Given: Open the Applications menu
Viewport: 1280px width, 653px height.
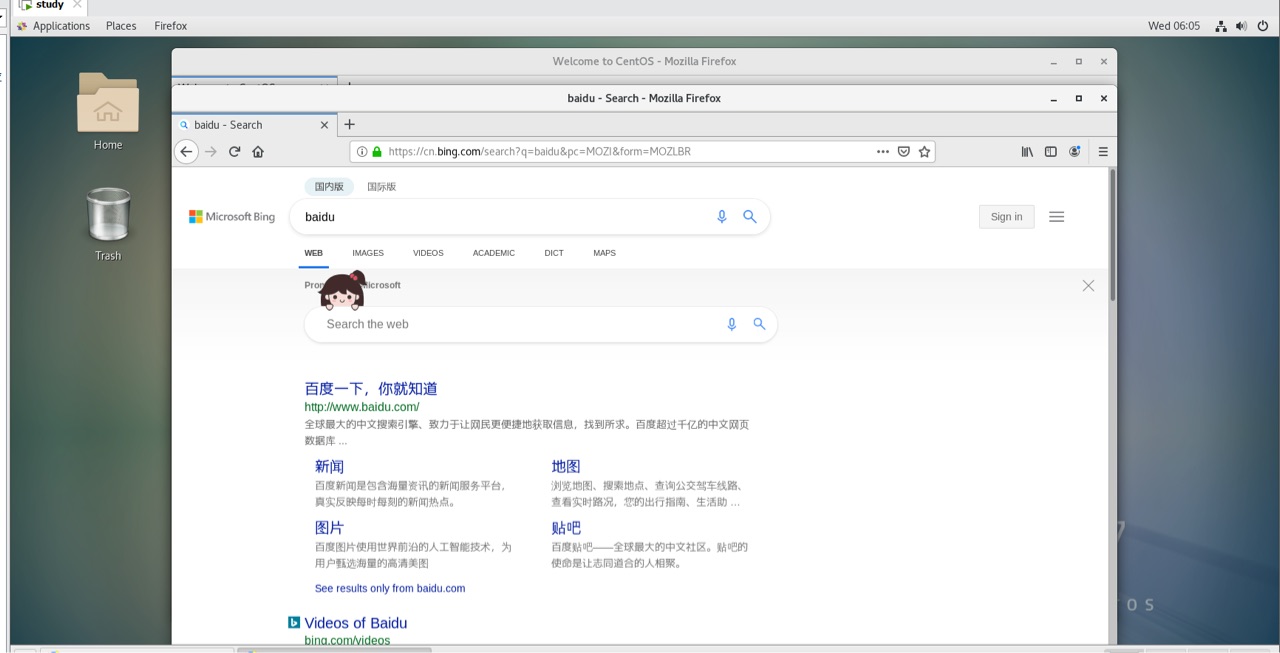Looking at the screenshot, I should point(63,25).
